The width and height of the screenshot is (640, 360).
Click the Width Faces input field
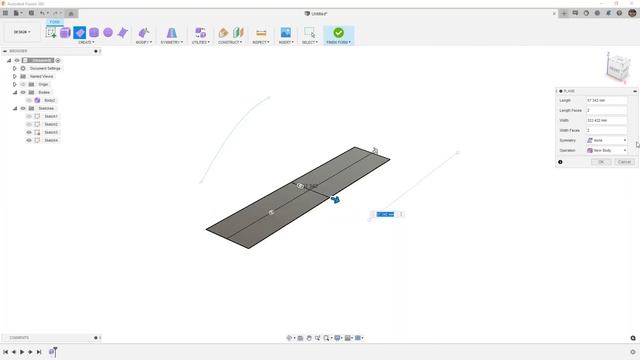pos(607,130)
